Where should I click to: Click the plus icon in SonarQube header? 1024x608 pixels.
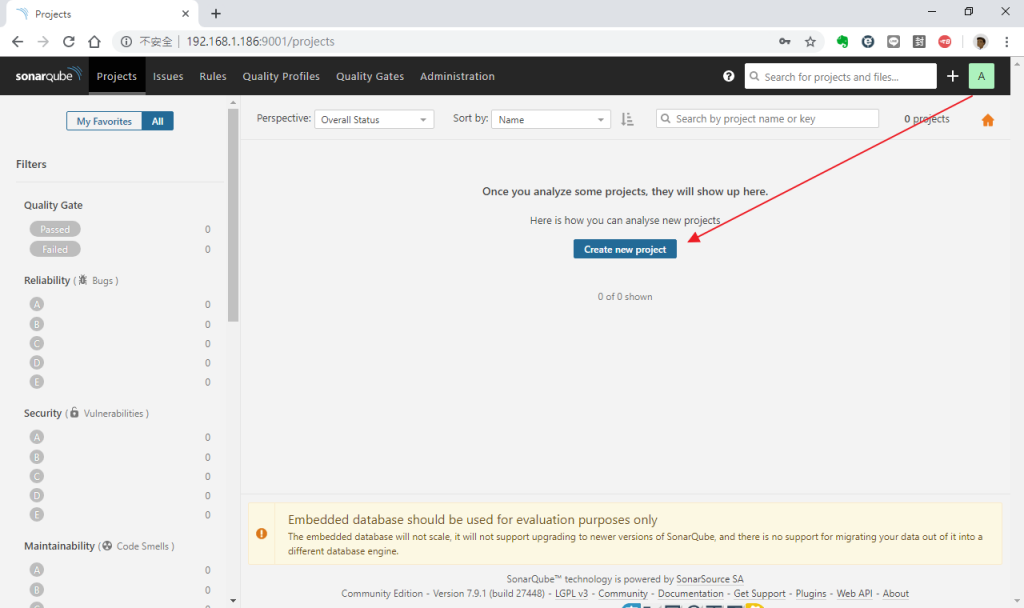(952, 76)
